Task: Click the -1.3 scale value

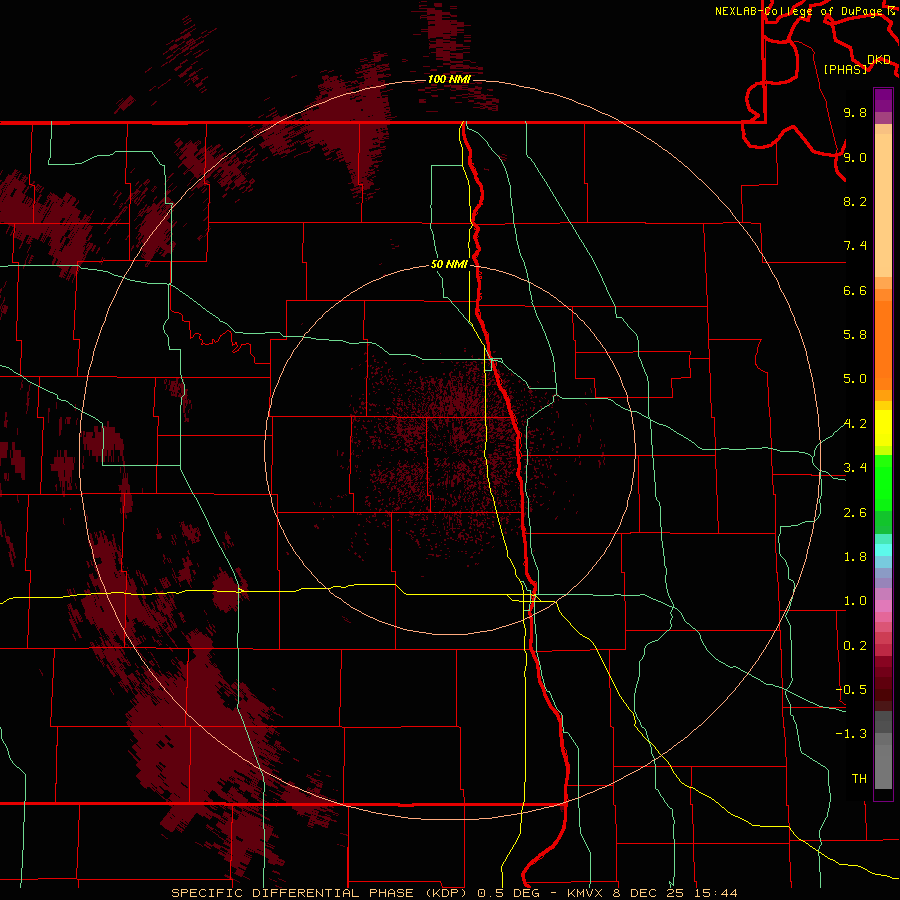Action: [x=851, y=734]
